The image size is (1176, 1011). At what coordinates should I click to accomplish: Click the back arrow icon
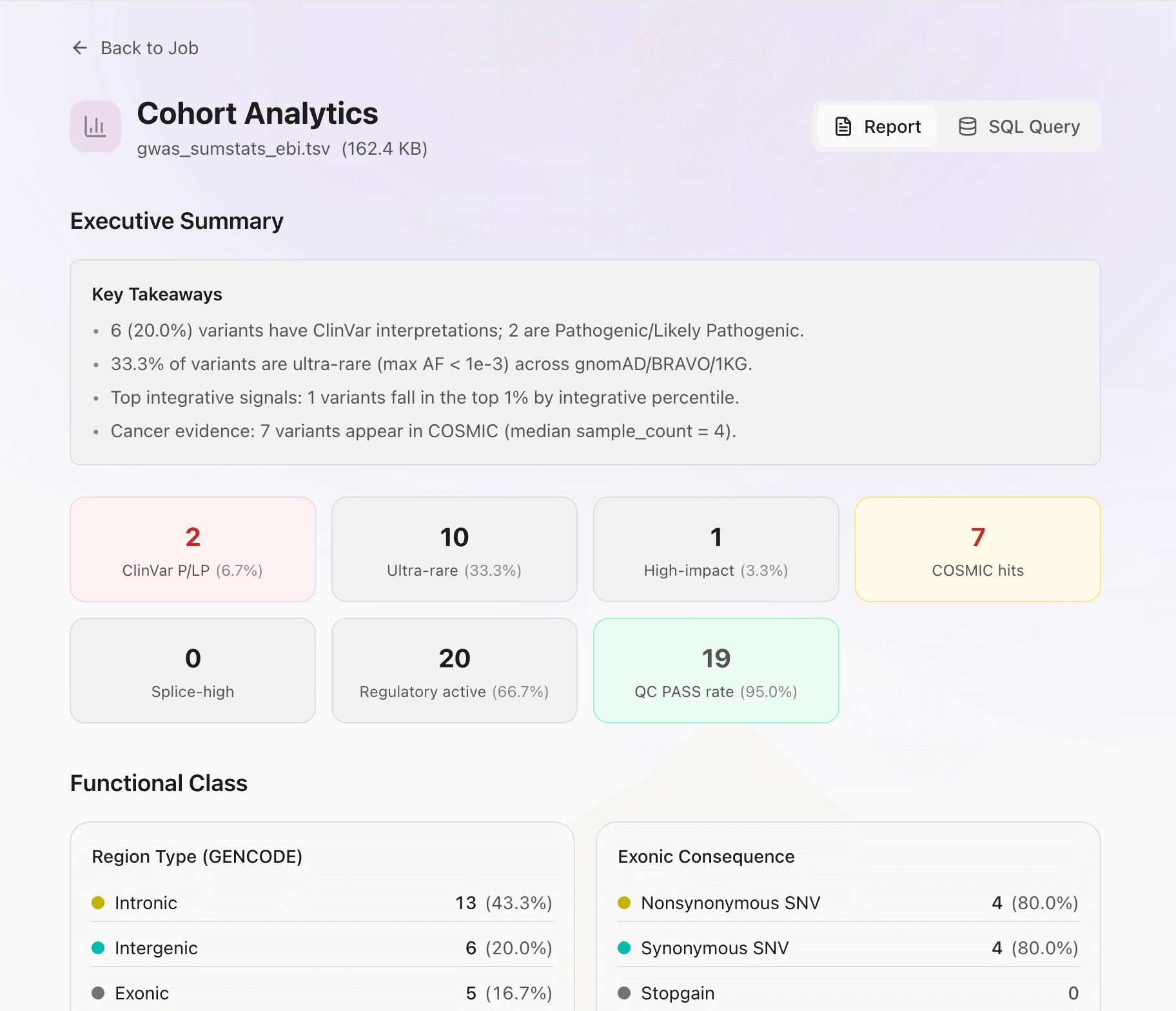(x=80, y=48)
